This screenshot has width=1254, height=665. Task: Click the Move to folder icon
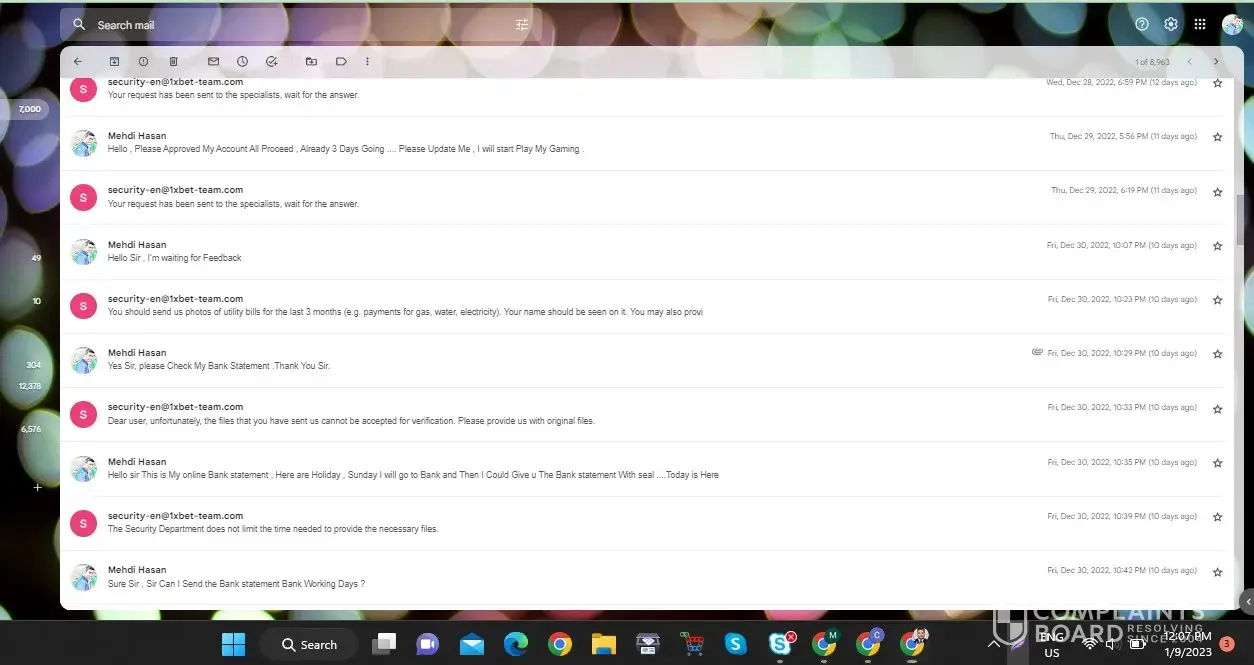pyautogui.click(x=311, y=62)
